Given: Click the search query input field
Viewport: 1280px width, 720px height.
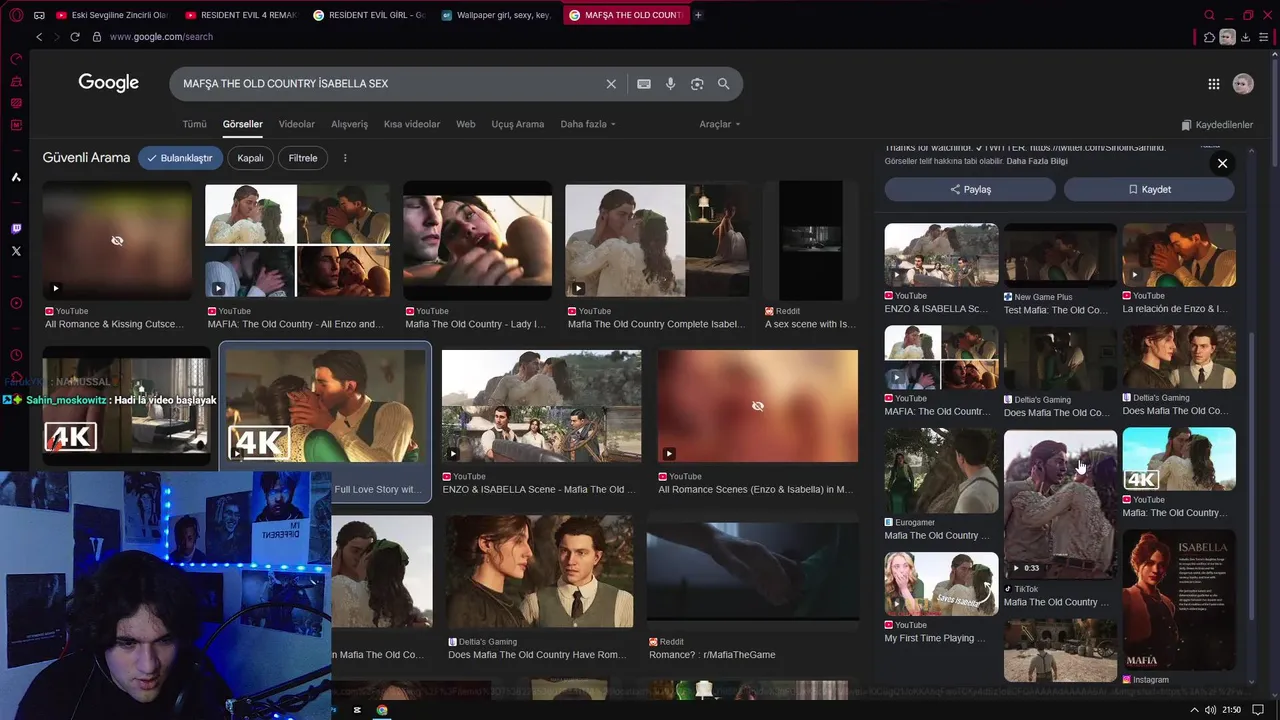Looking at the screenshot, I should click(390, 84).
